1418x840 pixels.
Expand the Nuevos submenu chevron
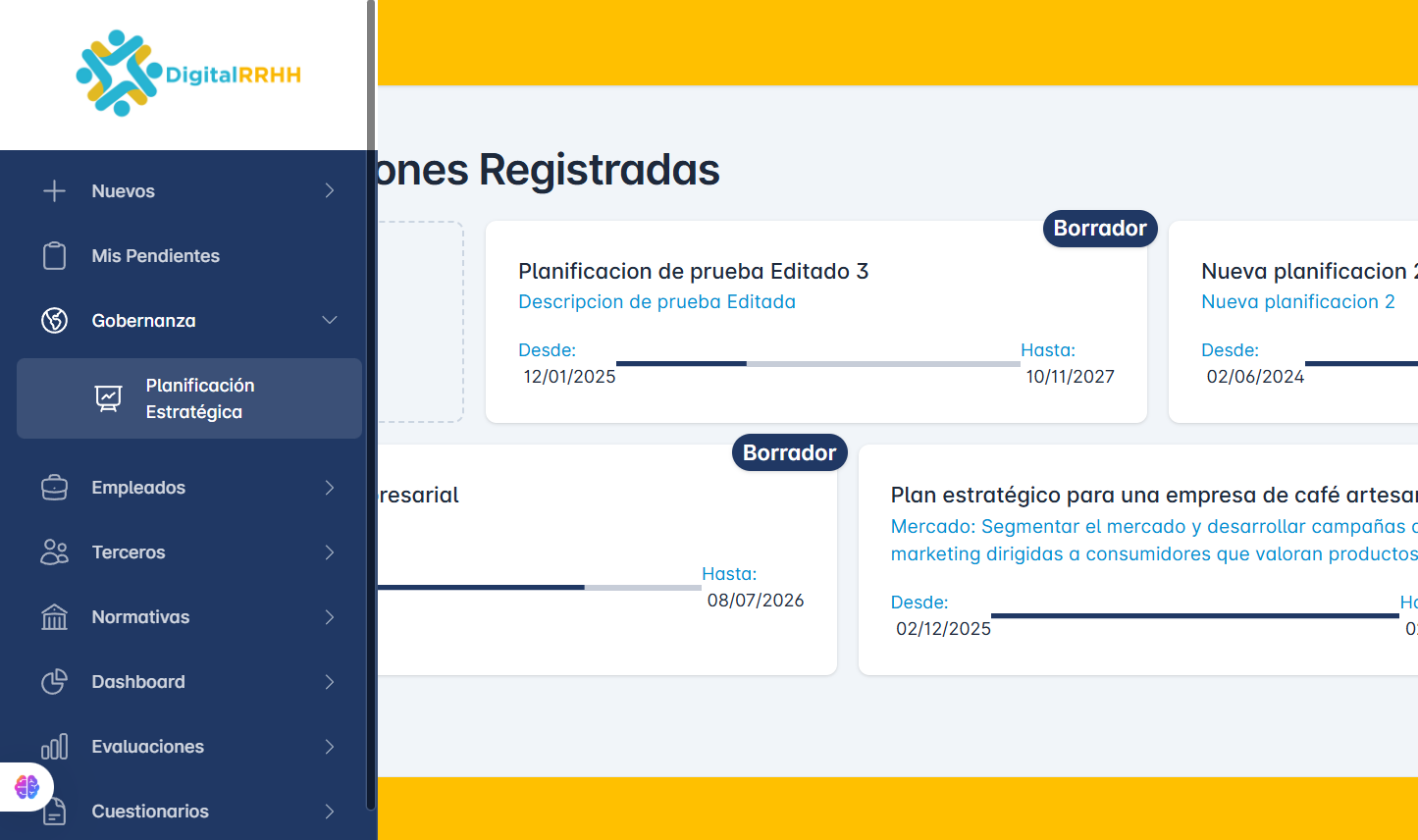tap(330, 191)
